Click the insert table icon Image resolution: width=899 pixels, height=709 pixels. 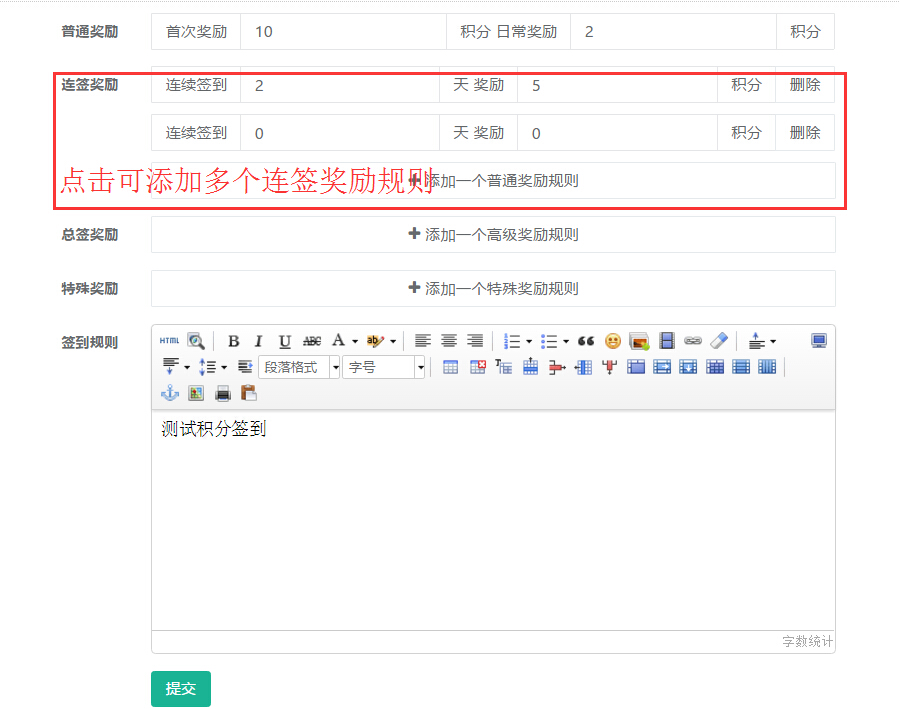click(x=451, y=367)
